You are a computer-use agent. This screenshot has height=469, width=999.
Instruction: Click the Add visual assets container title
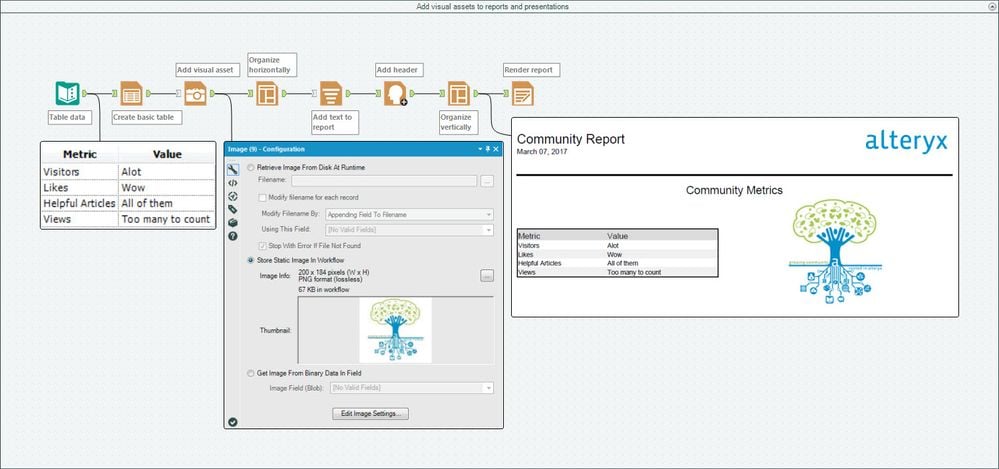click(492, 6)
